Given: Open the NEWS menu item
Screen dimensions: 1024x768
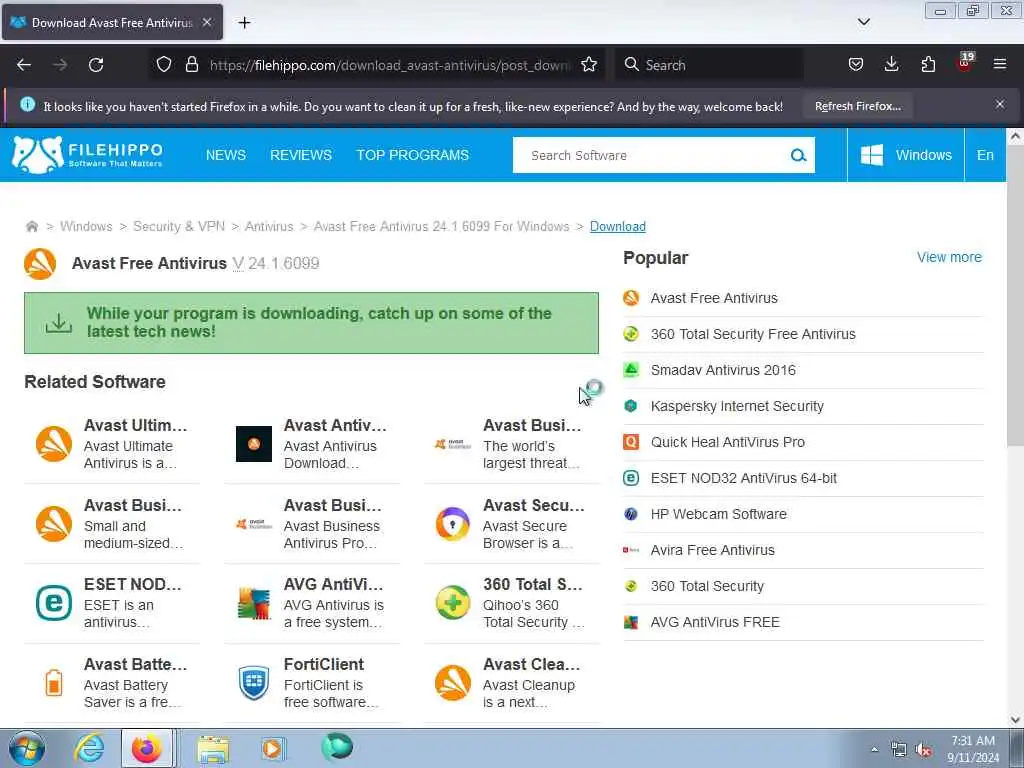Looking at the screenshot, I should point(226,155).
